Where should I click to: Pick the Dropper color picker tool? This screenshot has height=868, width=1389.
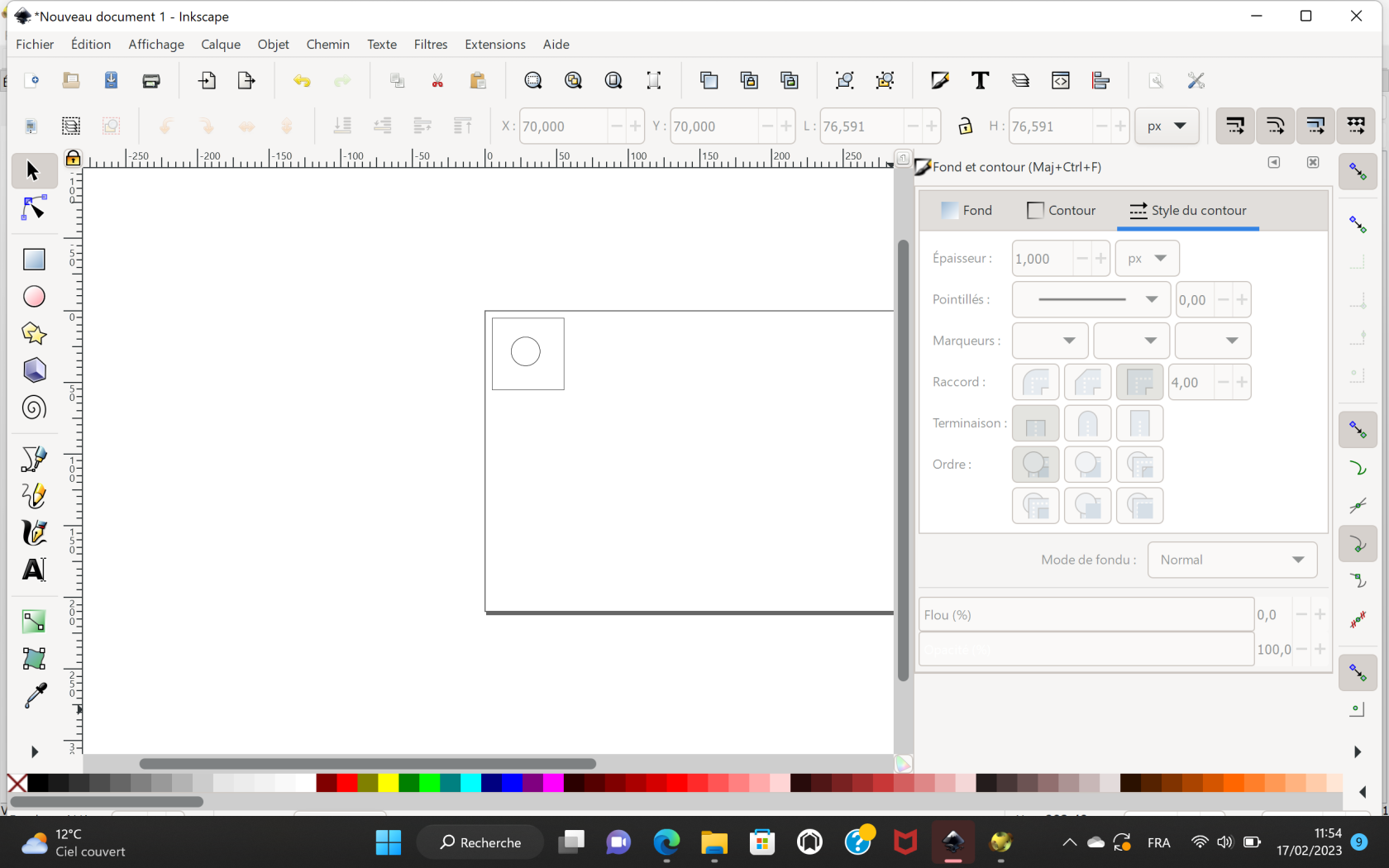click(33, 696)
